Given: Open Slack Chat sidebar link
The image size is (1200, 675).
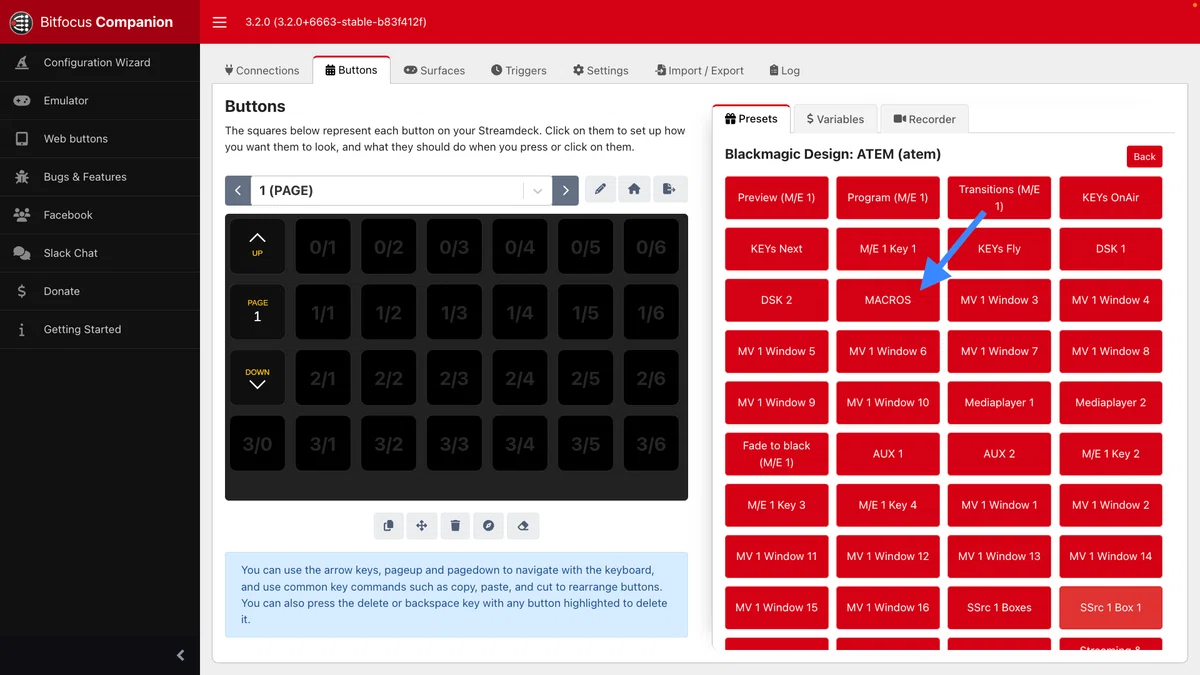Looking at the screenshot, I should (x=100, y=252).
